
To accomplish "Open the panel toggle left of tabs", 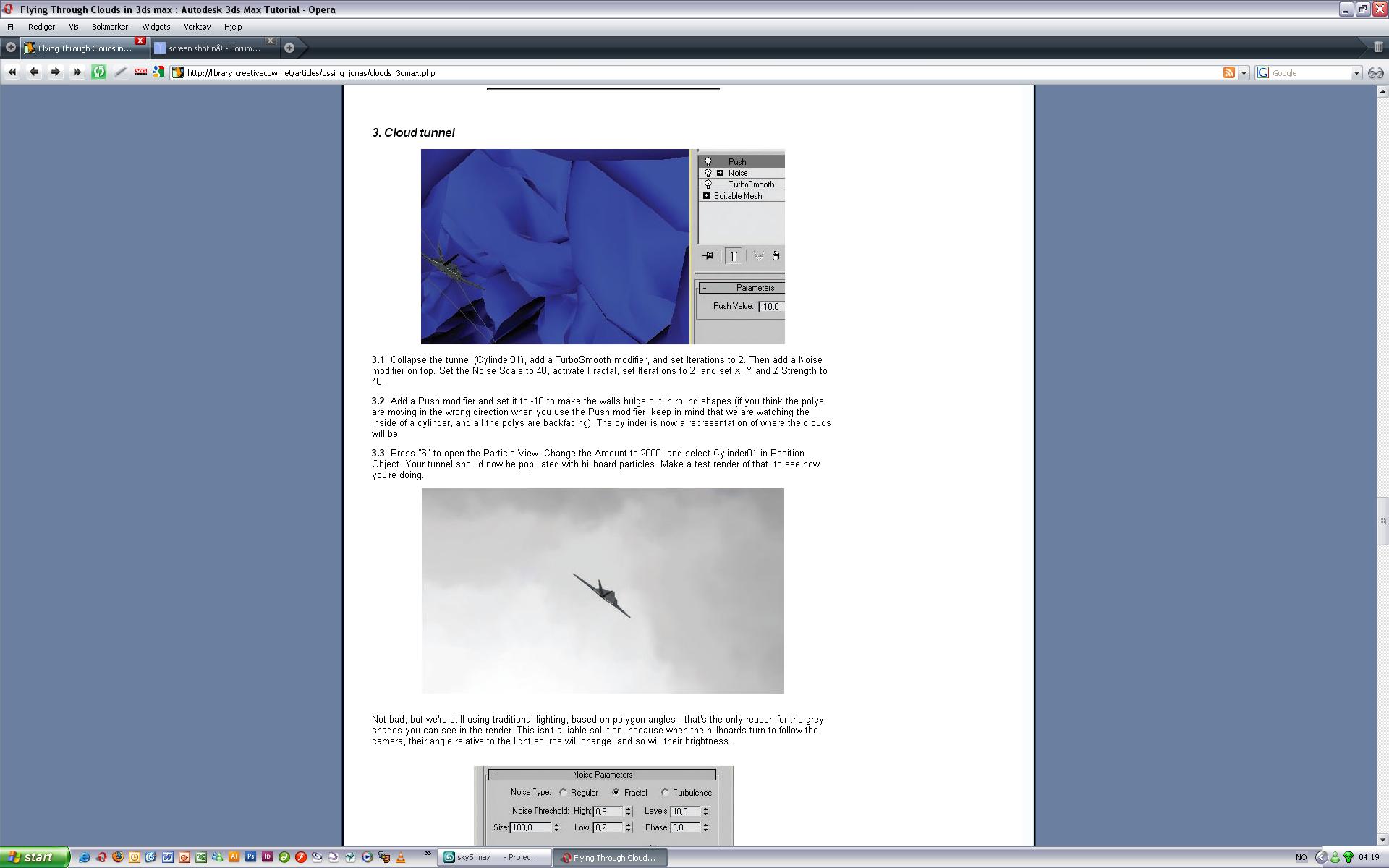I will [x=10, y=48].
